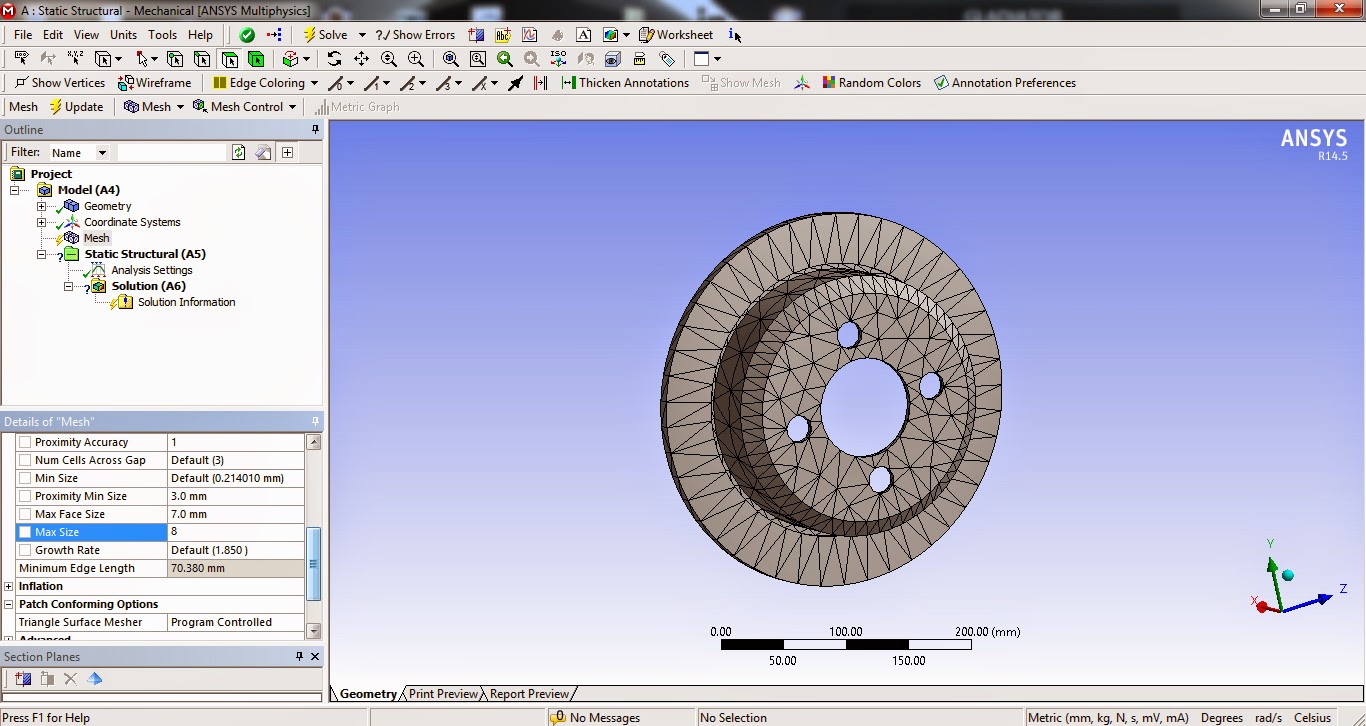
Task: Enable the Max Face Size checkbox
Action: point(23,513)
